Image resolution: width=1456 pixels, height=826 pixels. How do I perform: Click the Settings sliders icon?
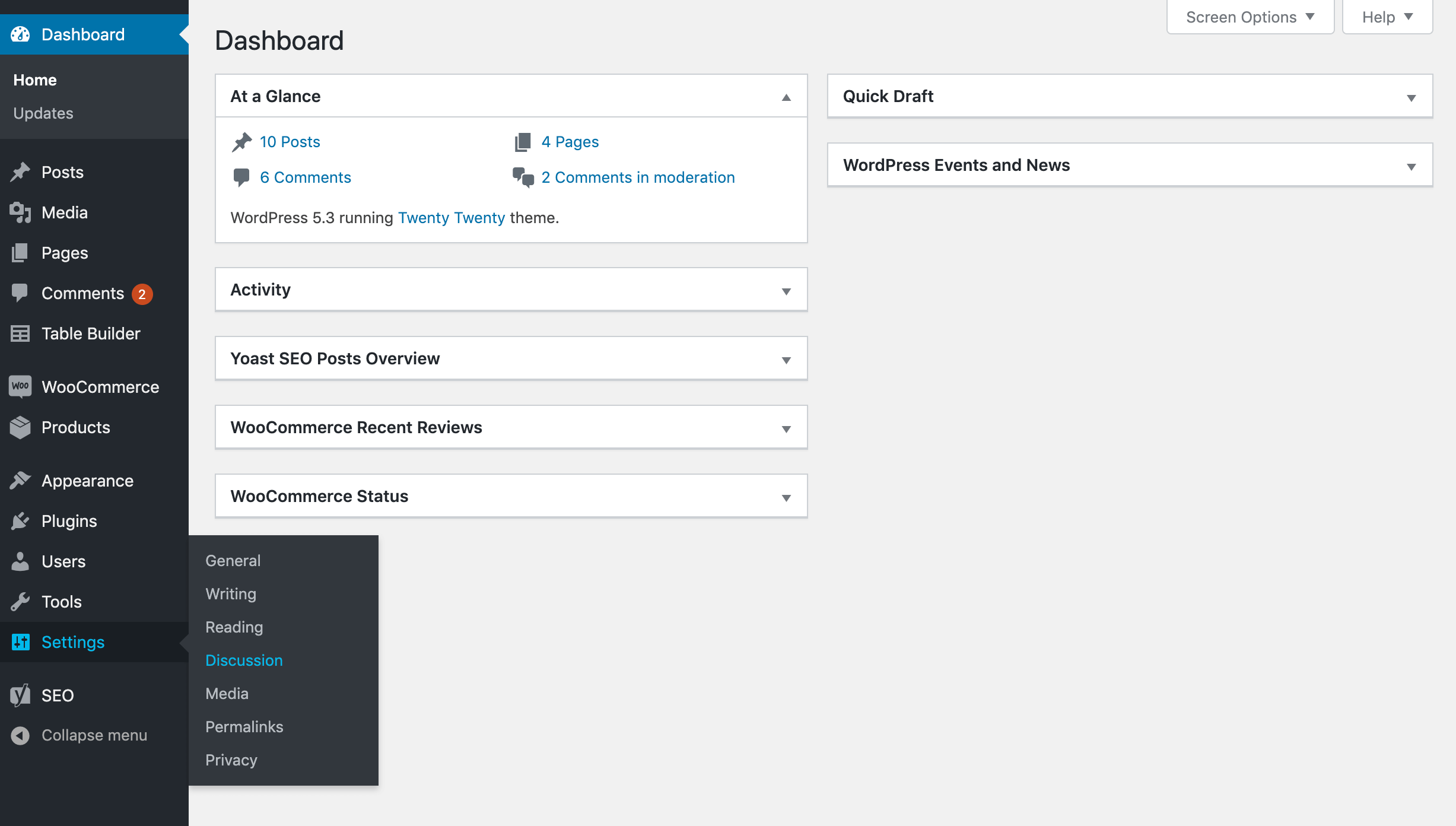point(21,642)
